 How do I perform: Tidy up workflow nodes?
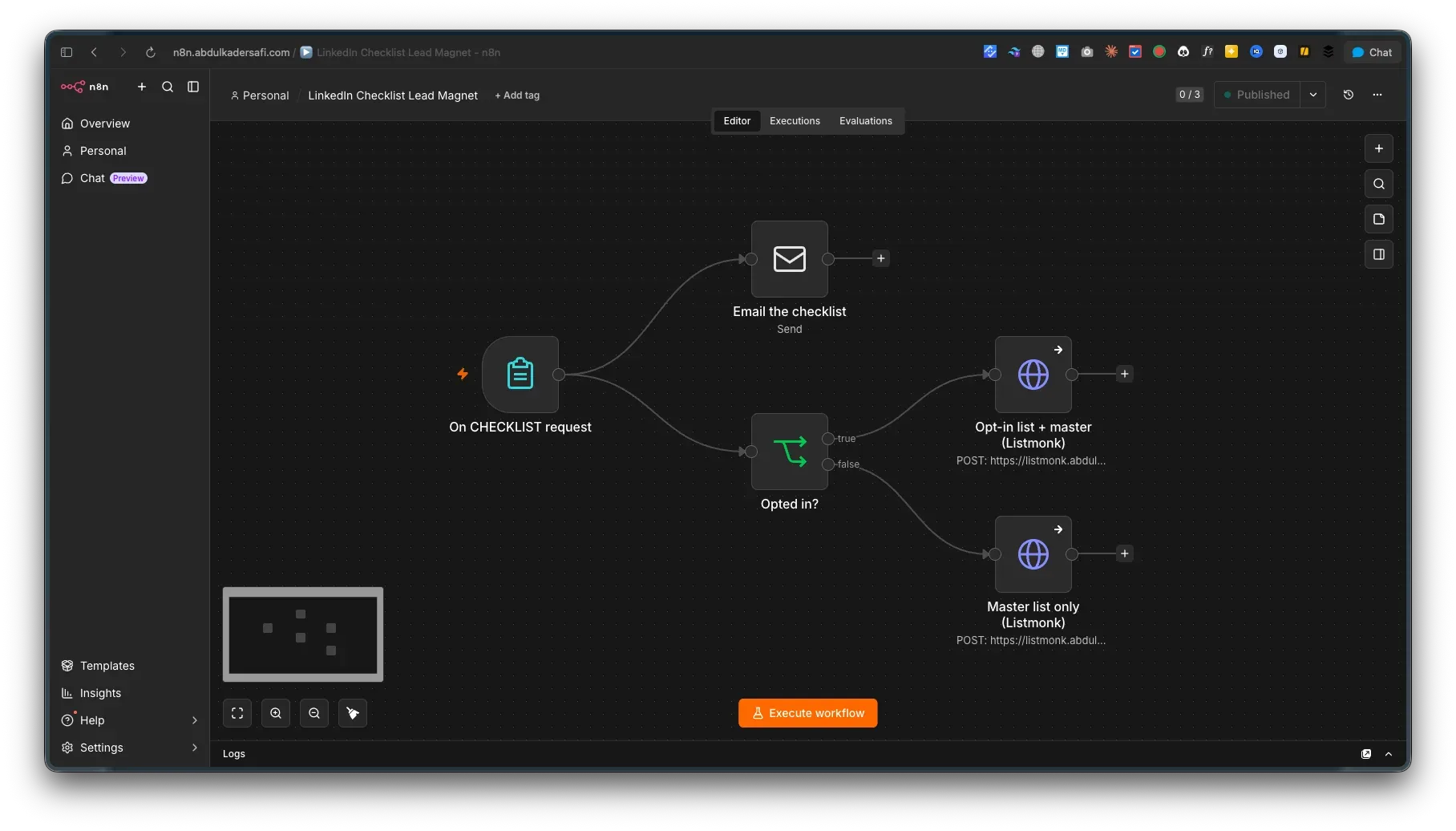click(x=353, y=713)
